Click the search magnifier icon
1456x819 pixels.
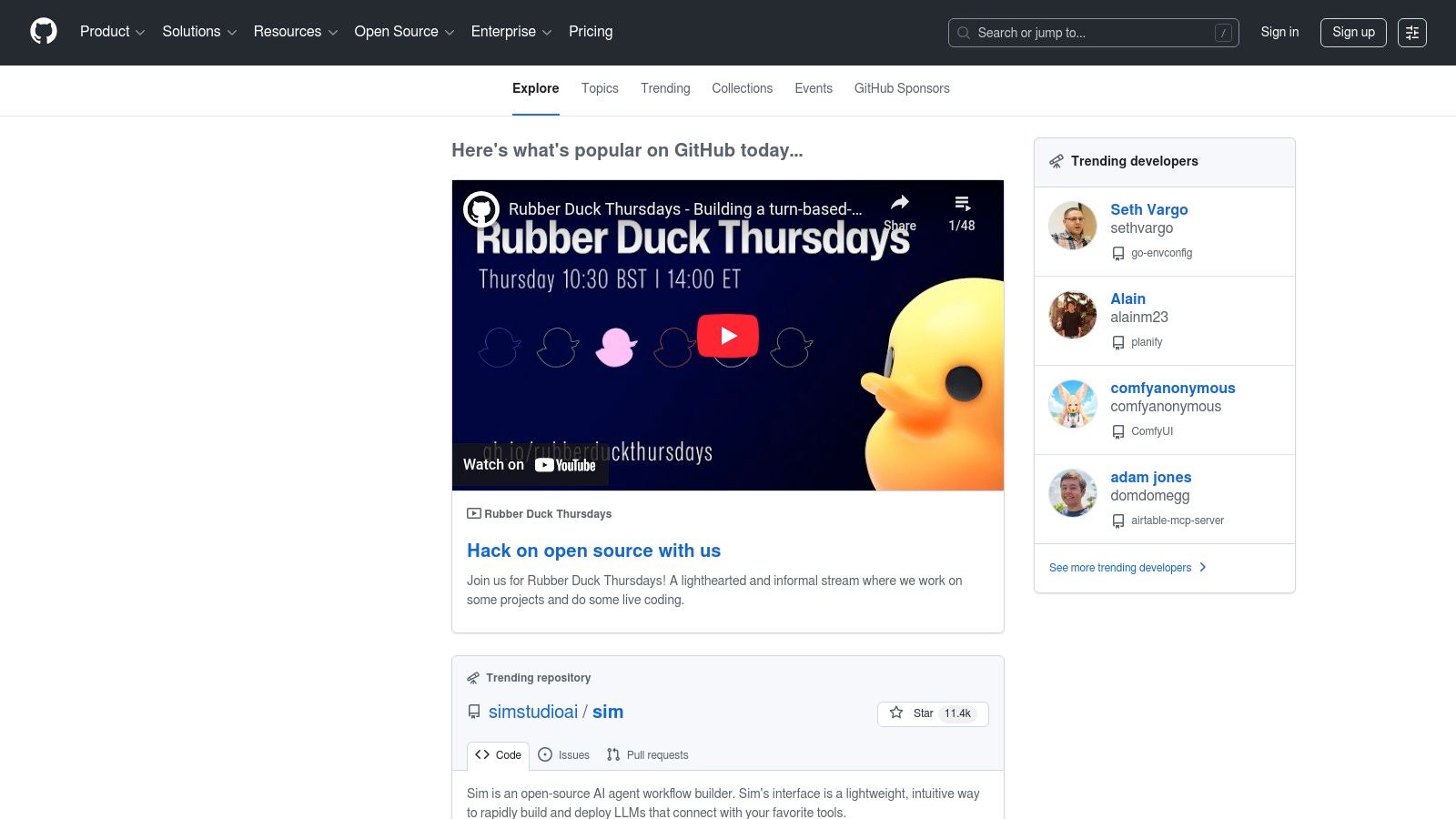[964, 33]
